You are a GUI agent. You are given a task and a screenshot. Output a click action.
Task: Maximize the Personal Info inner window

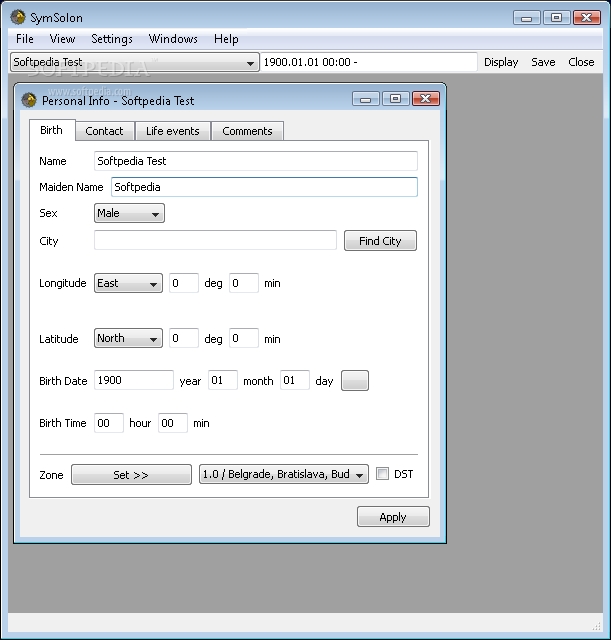[x=395, y=99]
